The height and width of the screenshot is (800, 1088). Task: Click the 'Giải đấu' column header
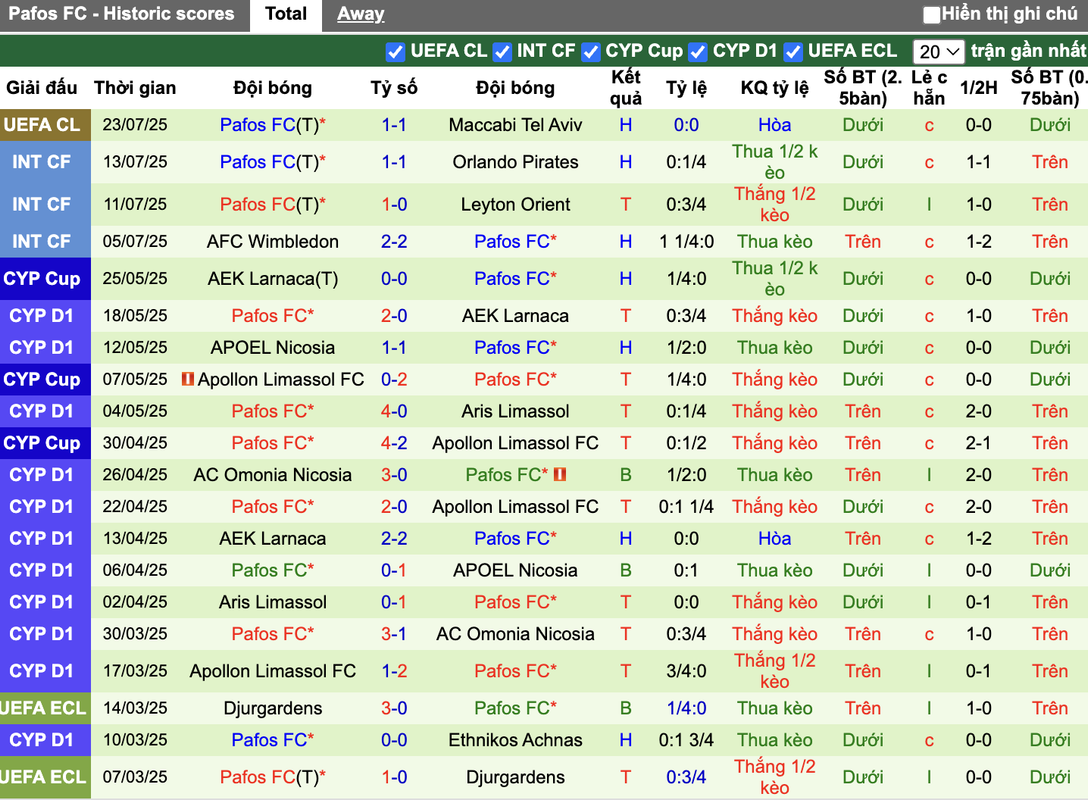click(42, 88)
